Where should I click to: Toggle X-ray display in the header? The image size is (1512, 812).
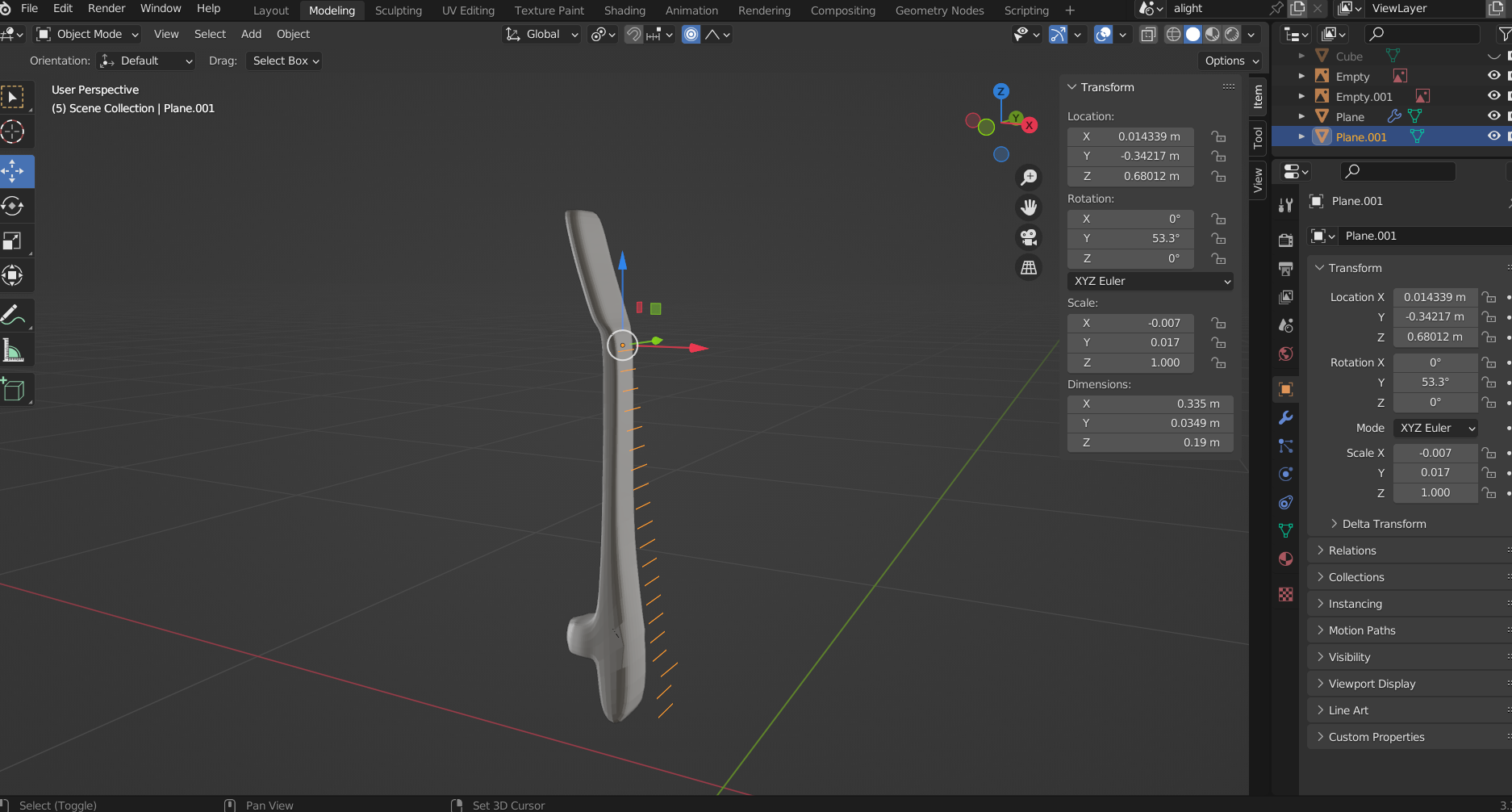pos(1148,34)
